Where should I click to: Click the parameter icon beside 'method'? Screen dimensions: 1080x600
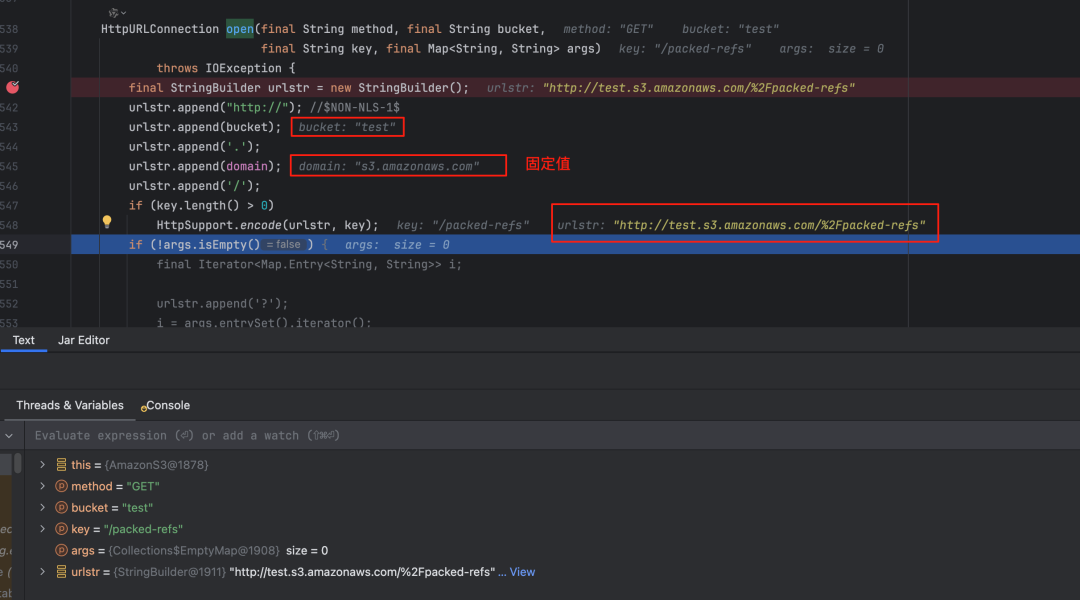tap(61, 486)
